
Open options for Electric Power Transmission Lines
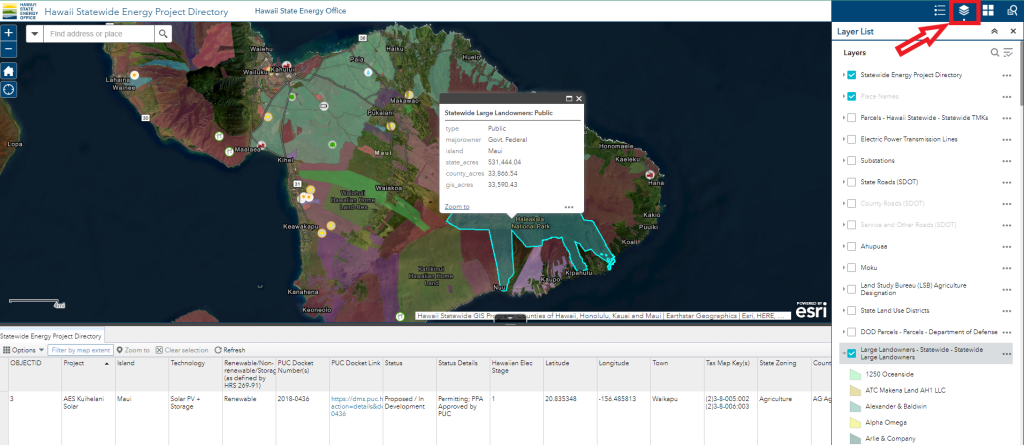point(1006,139)
